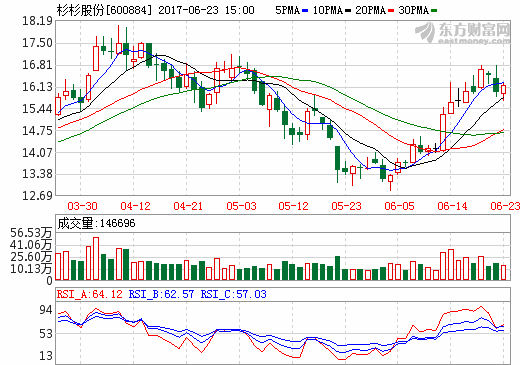Click the date label 05-12
The height and width of the screenshot is (365, 520).
[293, 206]
